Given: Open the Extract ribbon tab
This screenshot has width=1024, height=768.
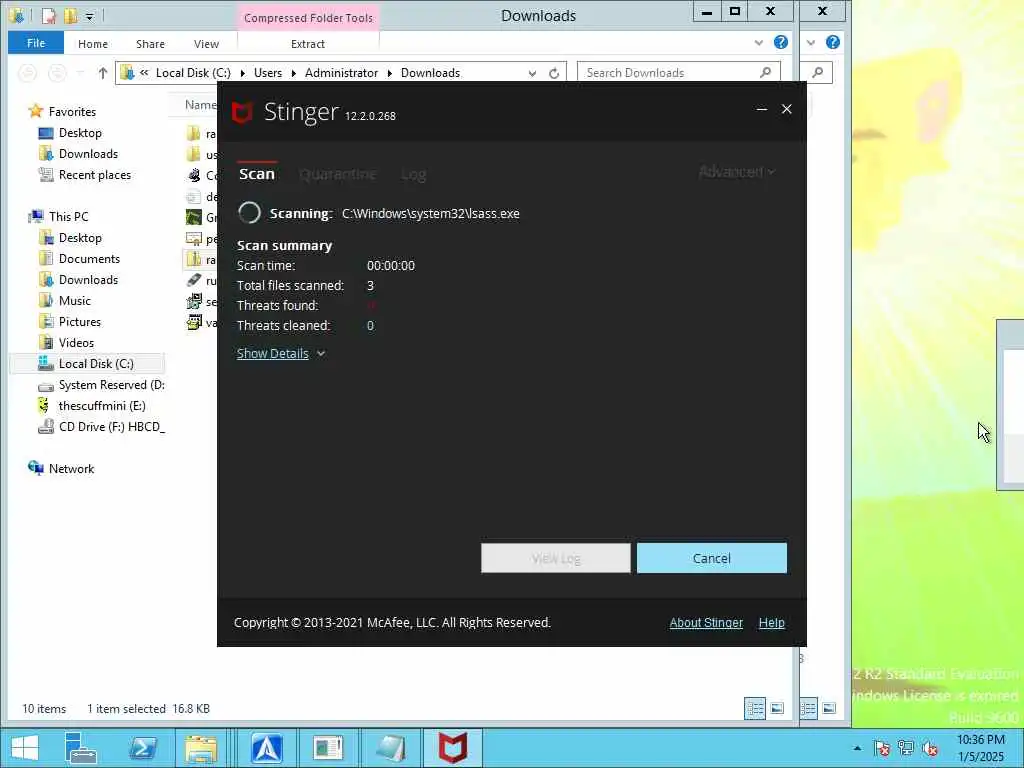Looking at the screenshot, I should [308, 44].
